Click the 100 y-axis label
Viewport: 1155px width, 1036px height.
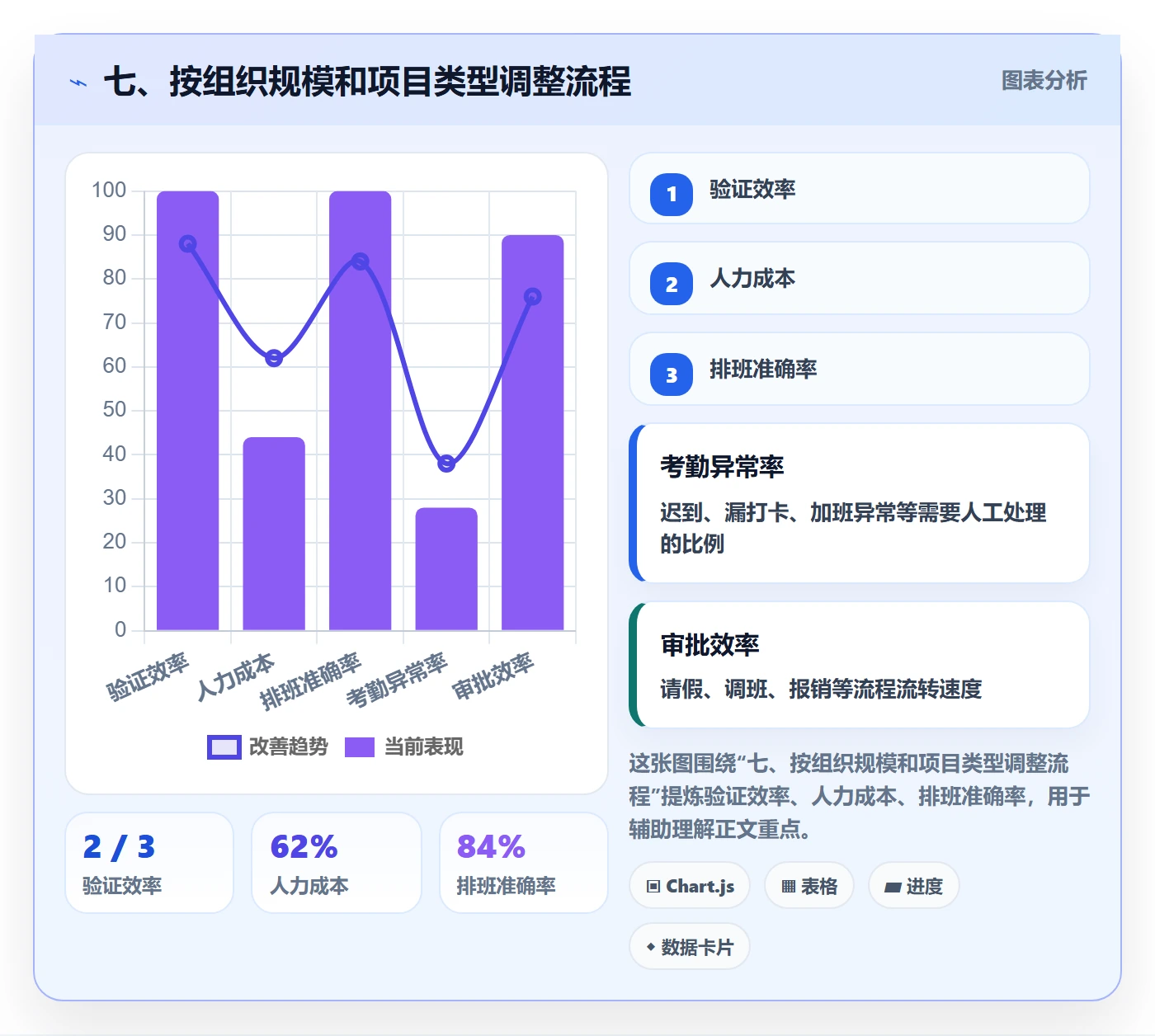pyautogui.click(x=109, y=191)
